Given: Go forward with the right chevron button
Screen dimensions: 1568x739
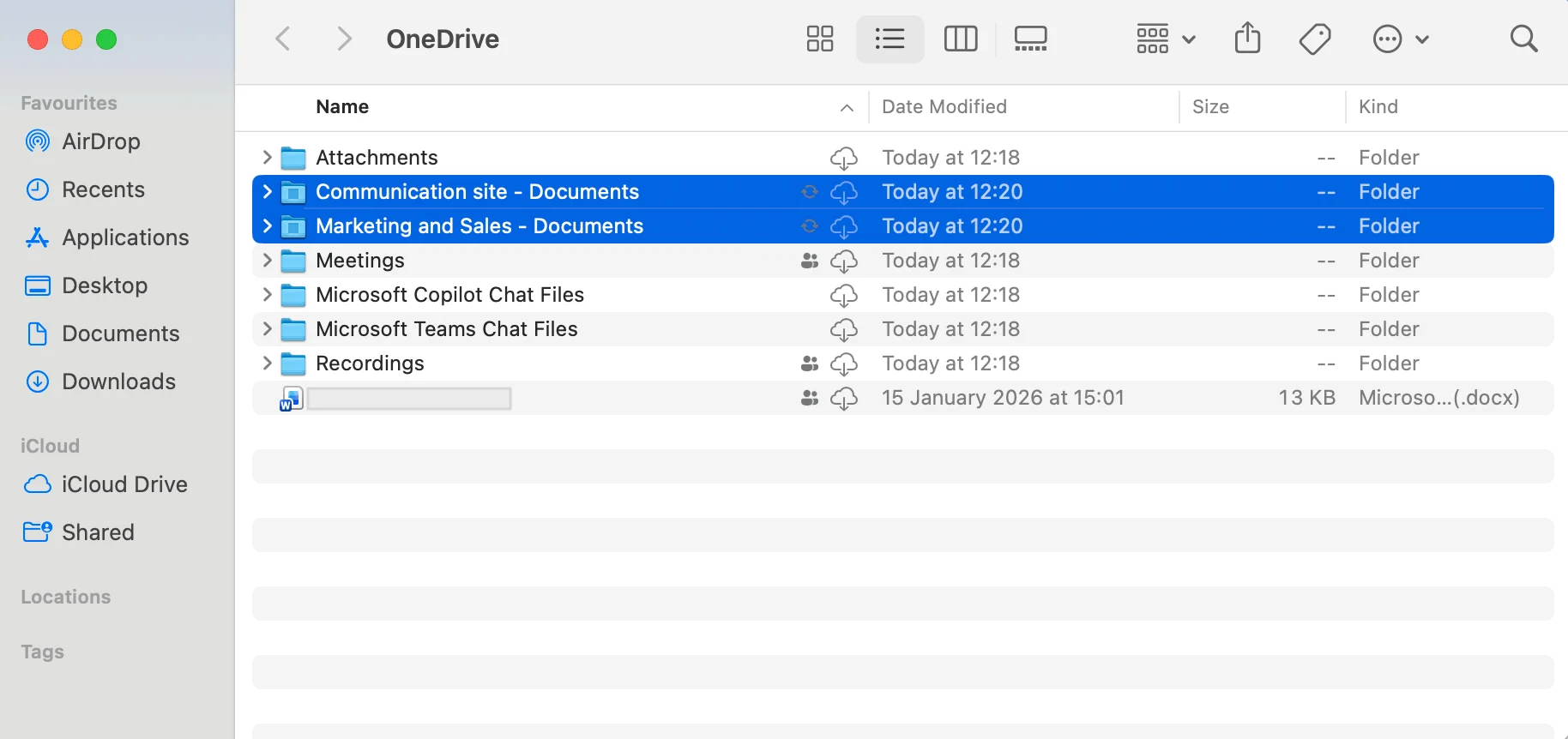Looking at the screenshot, I should 344,39.
